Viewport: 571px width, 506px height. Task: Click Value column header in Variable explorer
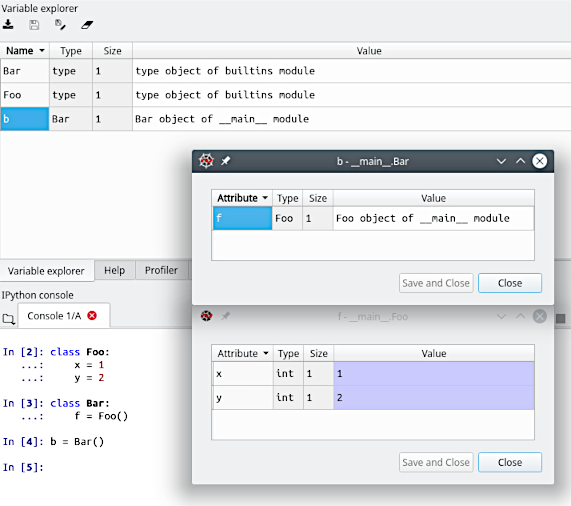point(369,51)
